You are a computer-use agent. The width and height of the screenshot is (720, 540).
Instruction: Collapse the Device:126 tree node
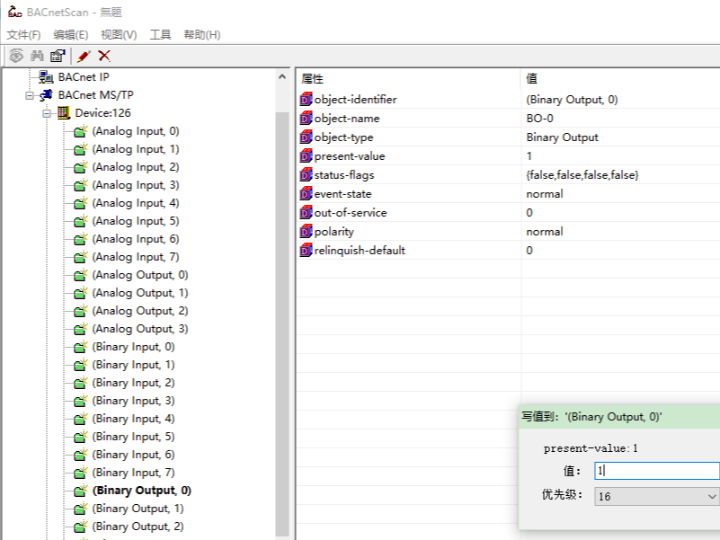(x=46, y=113)
